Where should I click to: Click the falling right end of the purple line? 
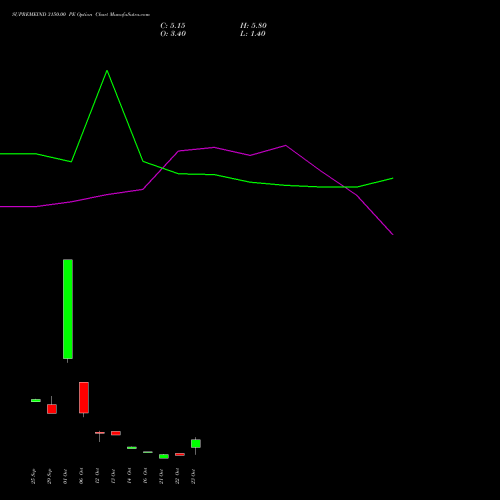tap(392, 234)
